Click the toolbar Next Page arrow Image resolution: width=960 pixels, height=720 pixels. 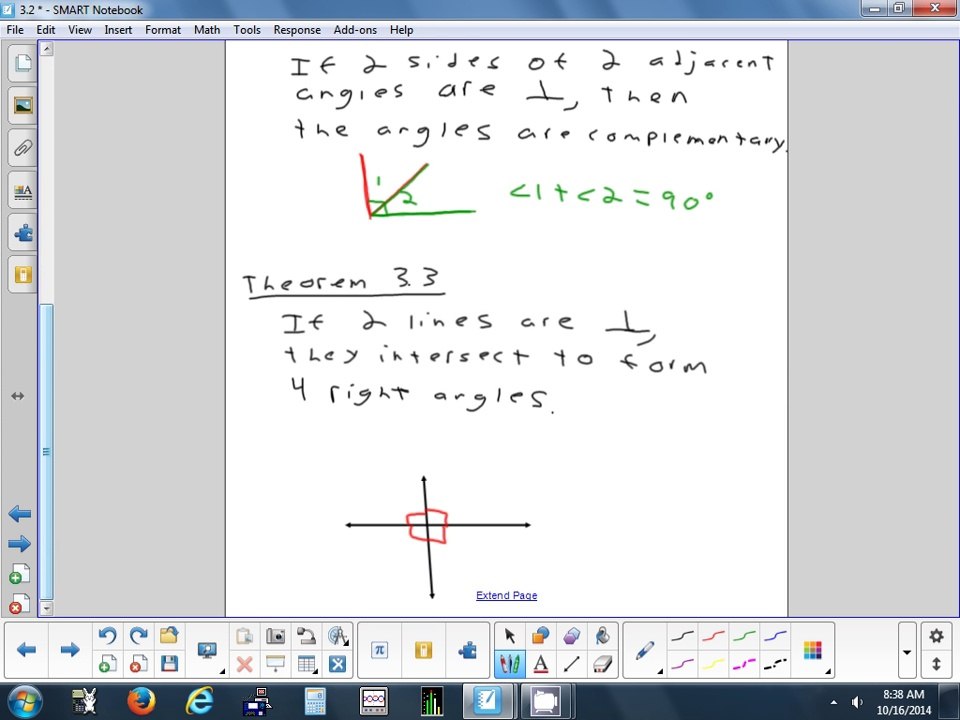point(70,650)
